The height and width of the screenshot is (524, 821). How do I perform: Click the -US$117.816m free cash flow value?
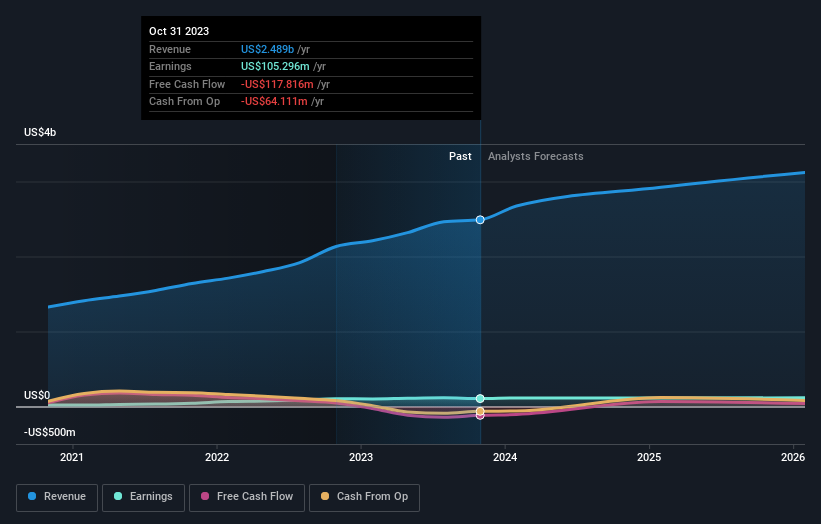pos(277,84)
